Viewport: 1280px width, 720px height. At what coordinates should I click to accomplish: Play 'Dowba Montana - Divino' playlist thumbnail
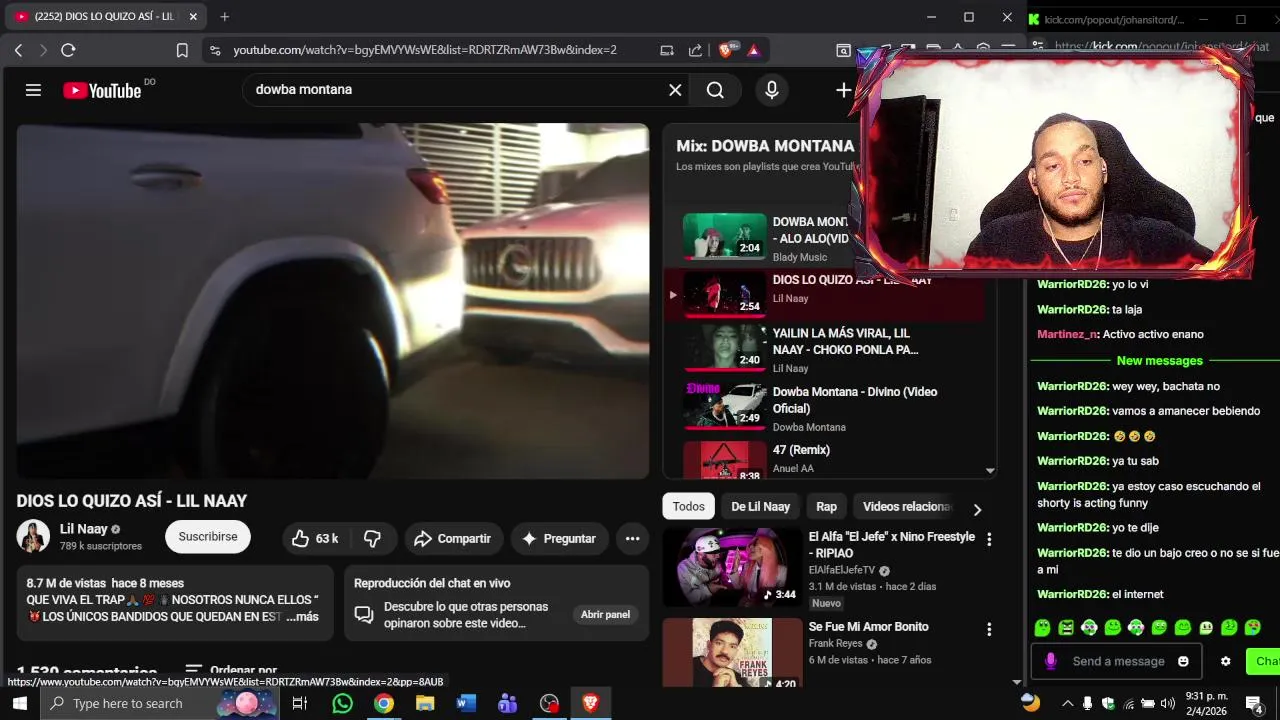coord(724,405)
